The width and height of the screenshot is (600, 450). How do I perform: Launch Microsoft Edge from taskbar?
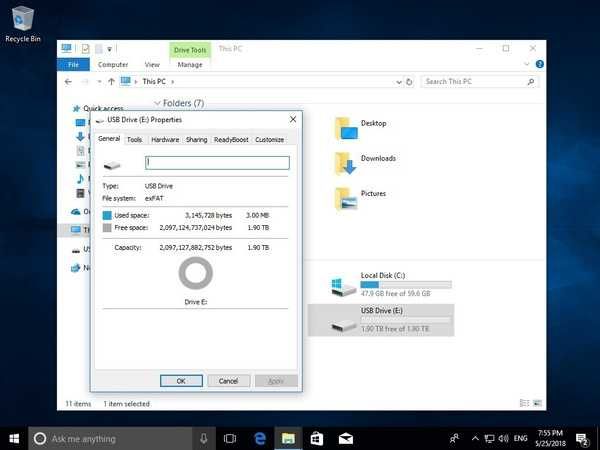(260, 439)
